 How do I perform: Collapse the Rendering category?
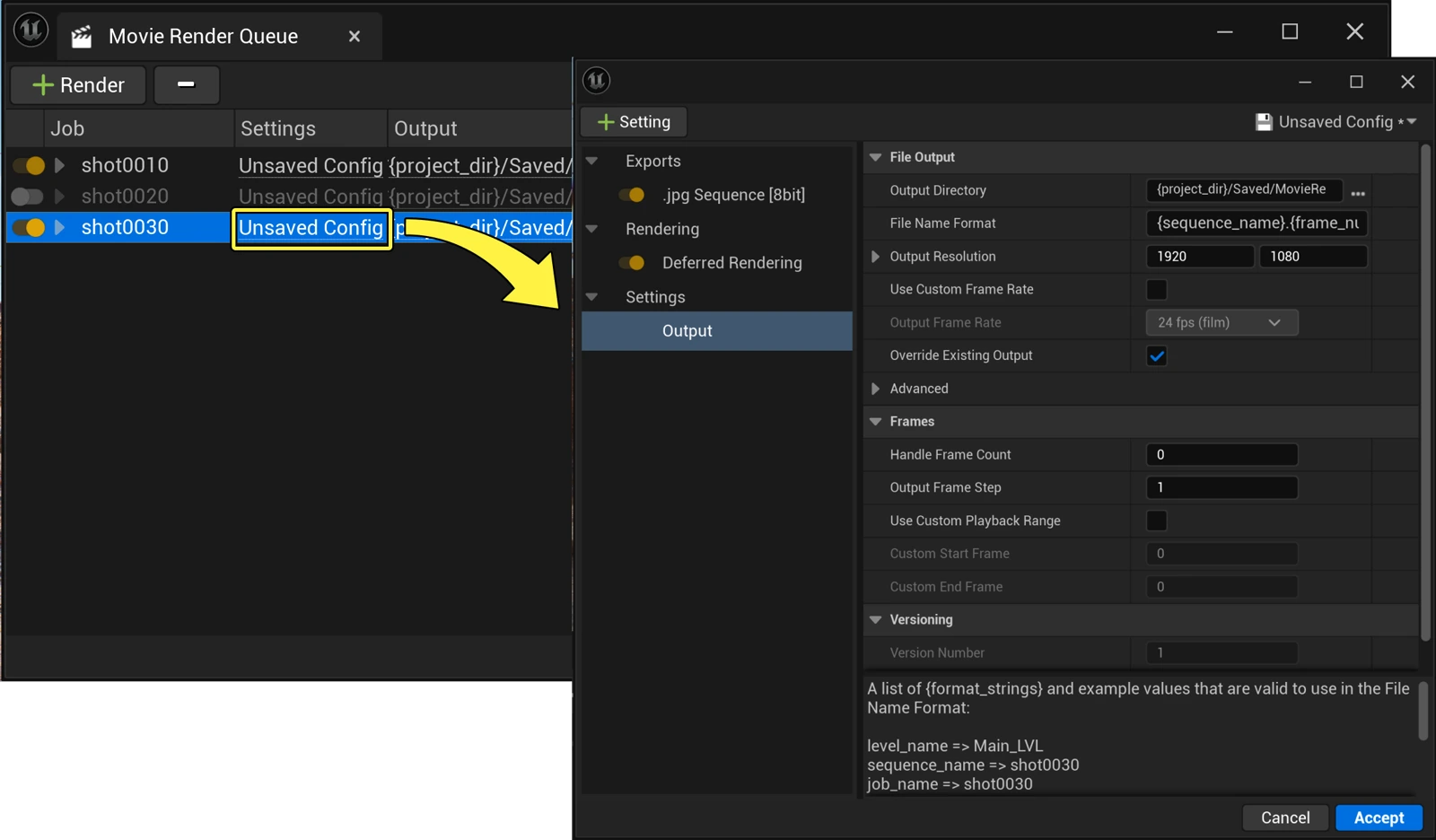[x=592, y=229]
